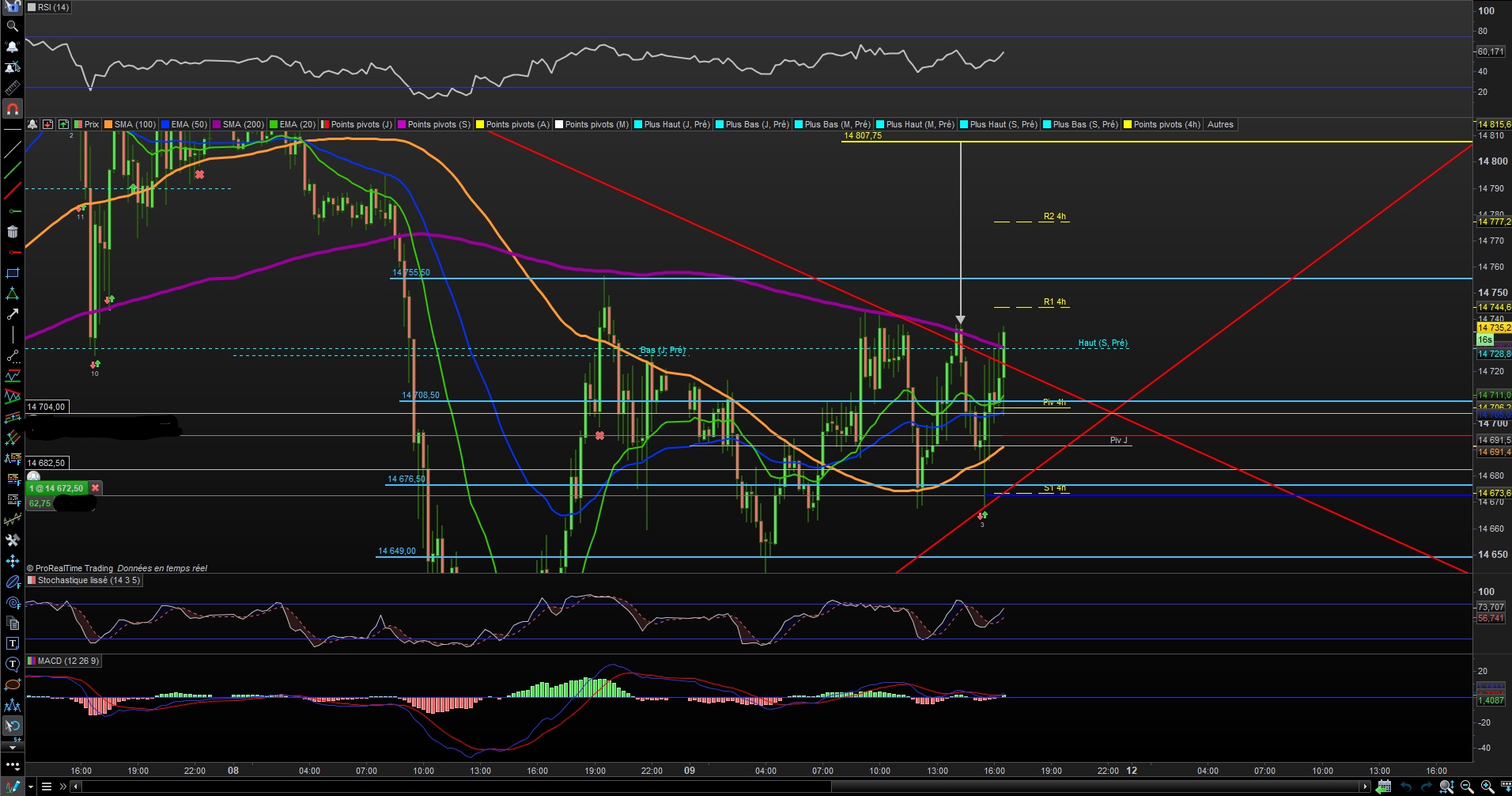Click the alerts bell icon in indicator bar
Screen dimensions: 1512x796
coord(32,124)
